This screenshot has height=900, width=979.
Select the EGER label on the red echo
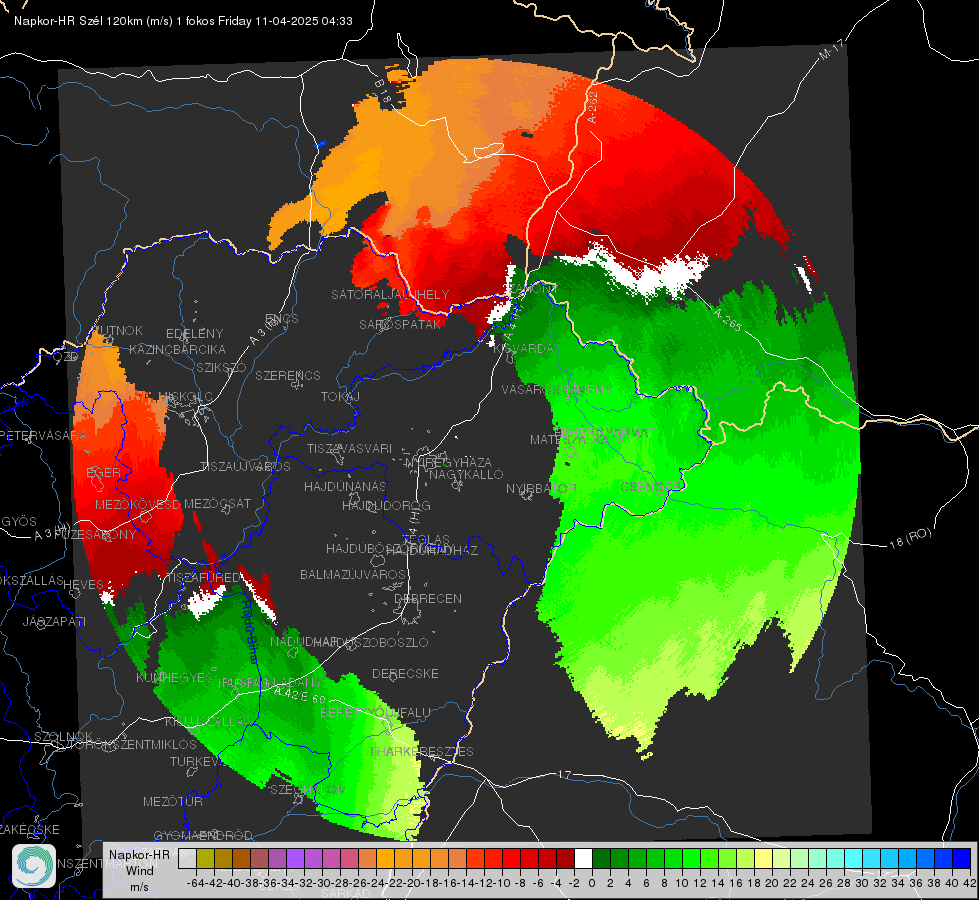[x=103, y=472]
